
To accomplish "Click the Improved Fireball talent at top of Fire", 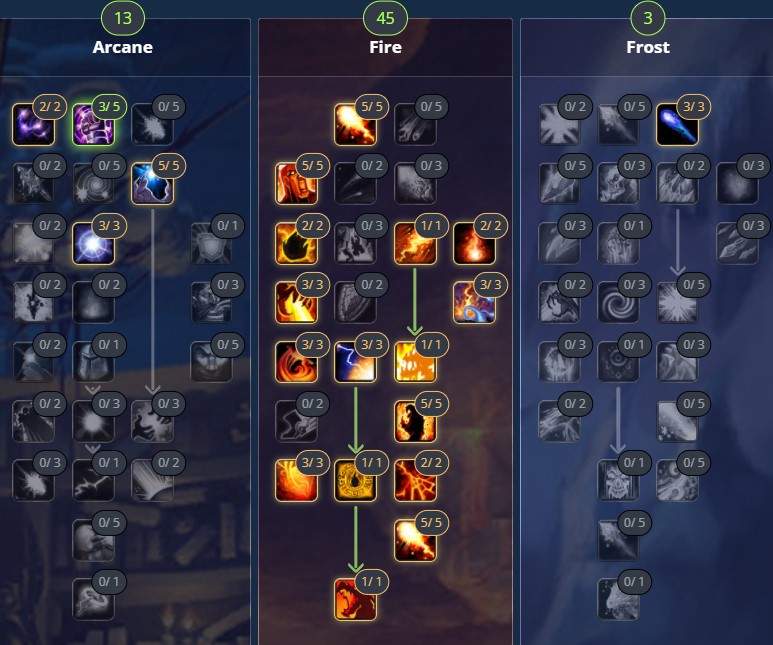I will point(355,124).
